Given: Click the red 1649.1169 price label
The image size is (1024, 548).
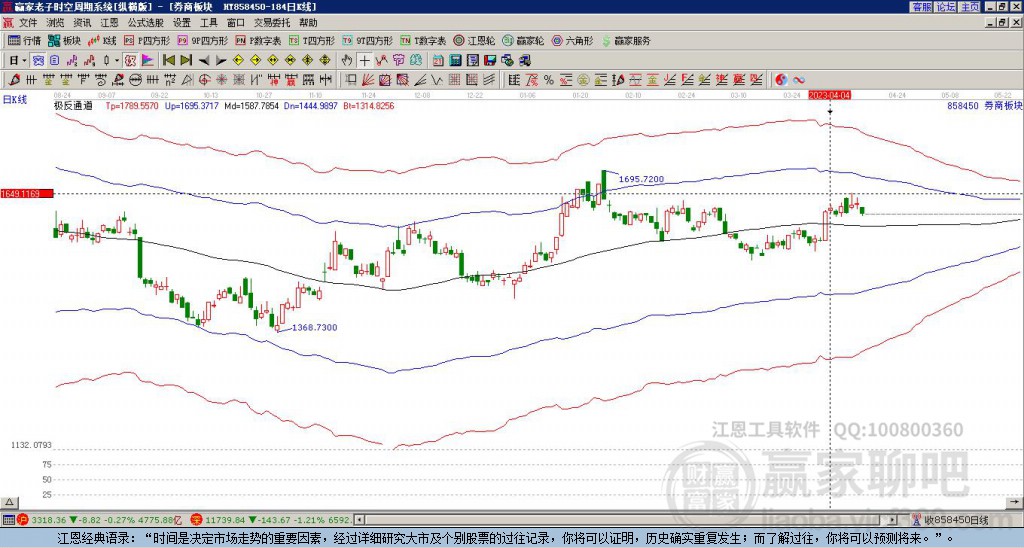Looking at the screenshot, I should 27,194.
